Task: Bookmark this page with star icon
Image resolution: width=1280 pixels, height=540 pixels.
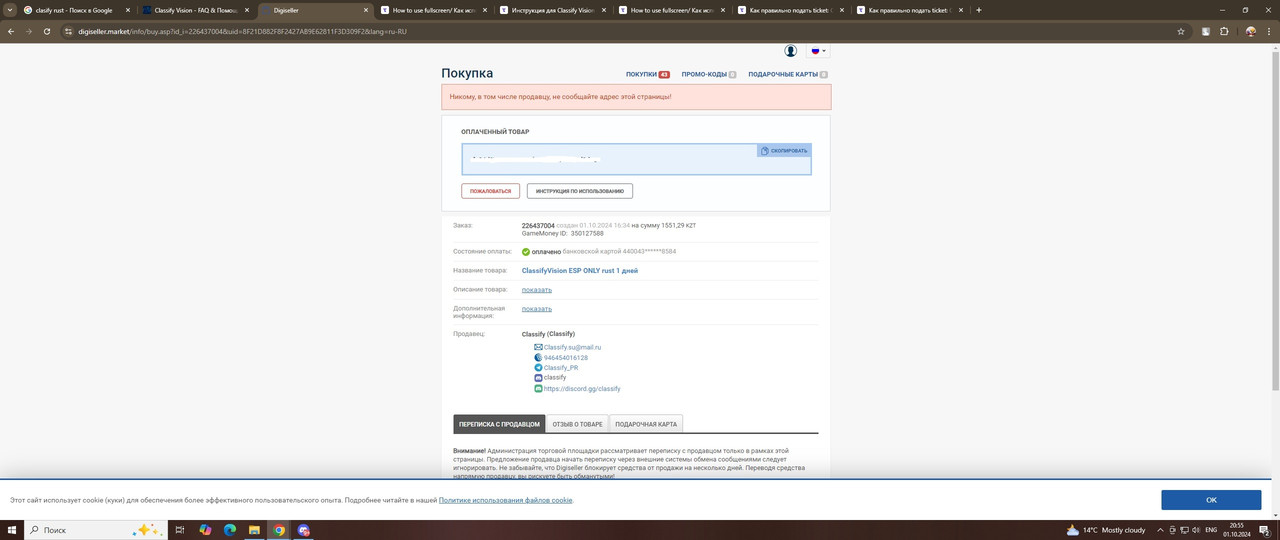Action: coord(1181,31)
